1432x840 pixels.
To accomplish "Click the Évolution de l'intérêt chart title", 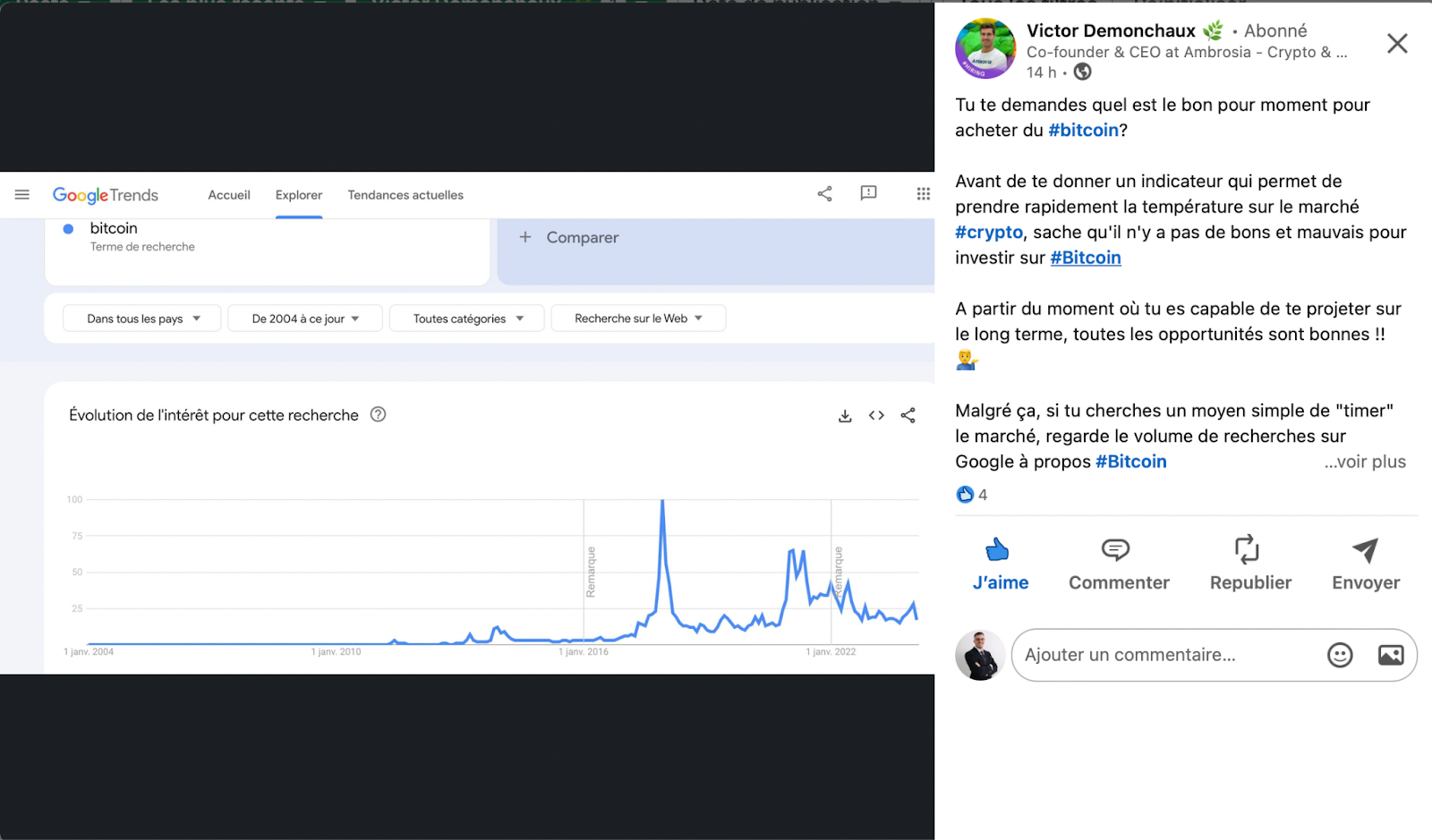I will (x=214, y=415).
